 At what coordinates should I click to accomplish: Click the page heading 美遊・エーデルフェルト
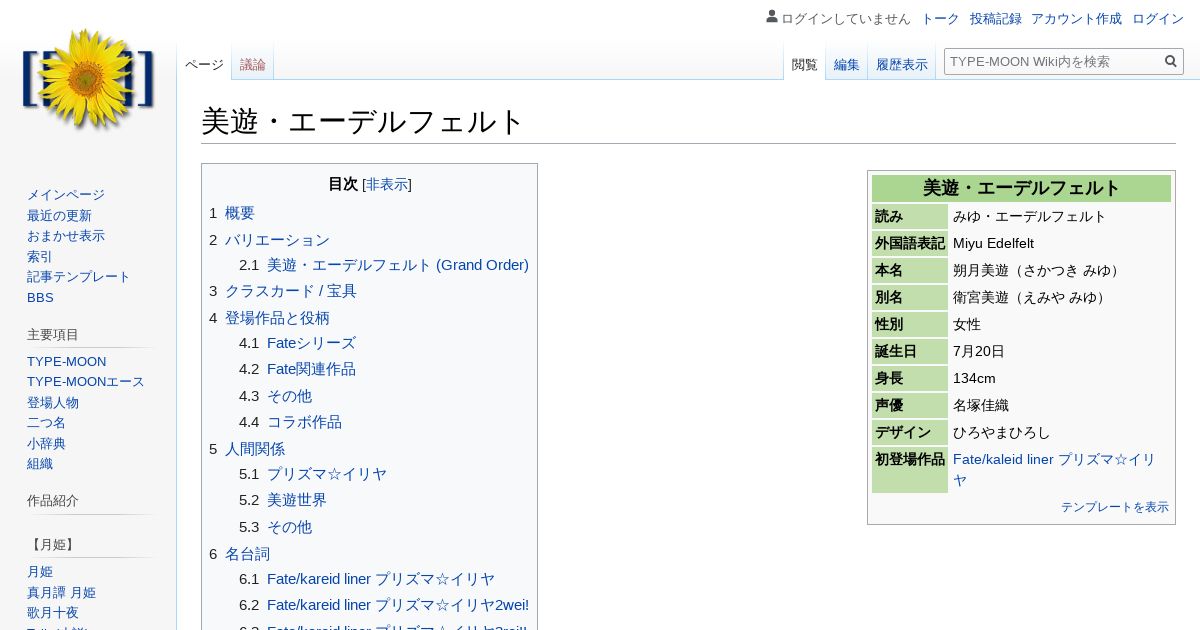363,122
